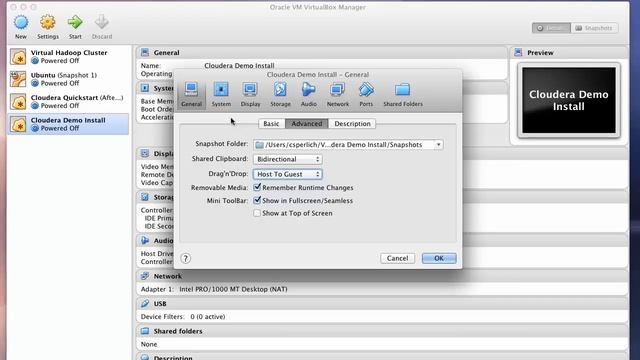Click Virtual Hadoop Cluster VM icon
Image resolution: width=640 pixels, height=360 pixels.
click(x=18, y=57)
